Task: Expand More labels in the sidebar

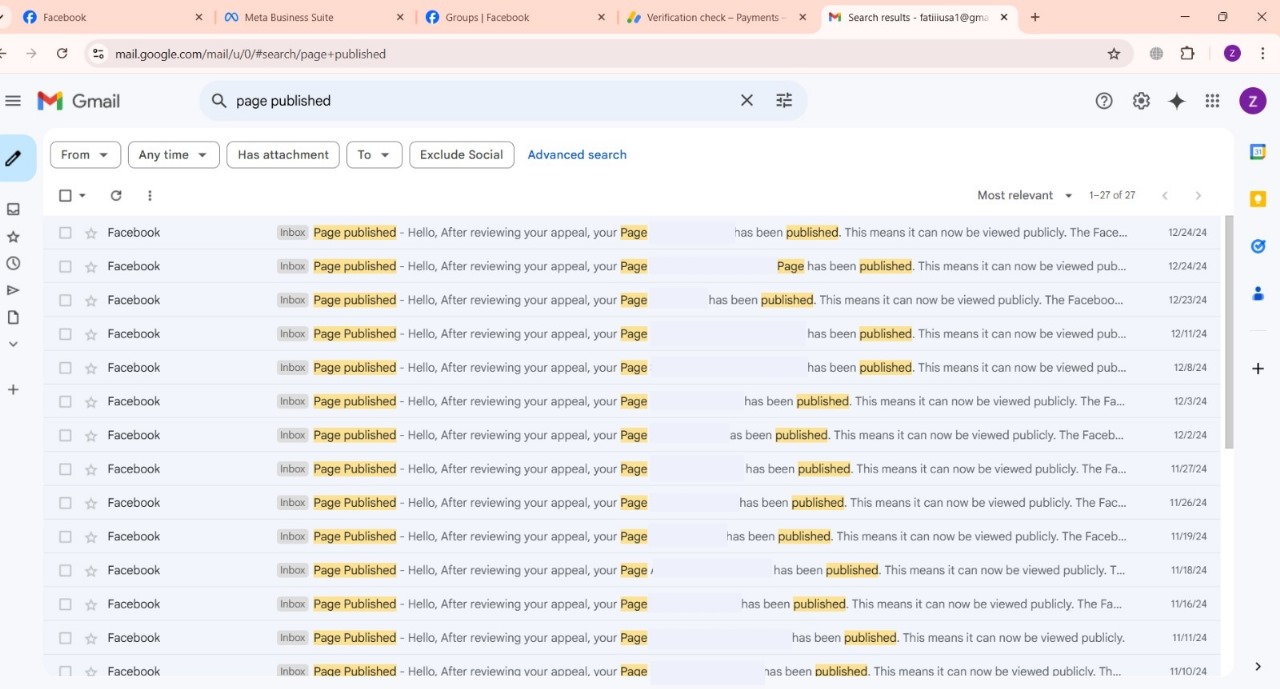Action: 13,344
